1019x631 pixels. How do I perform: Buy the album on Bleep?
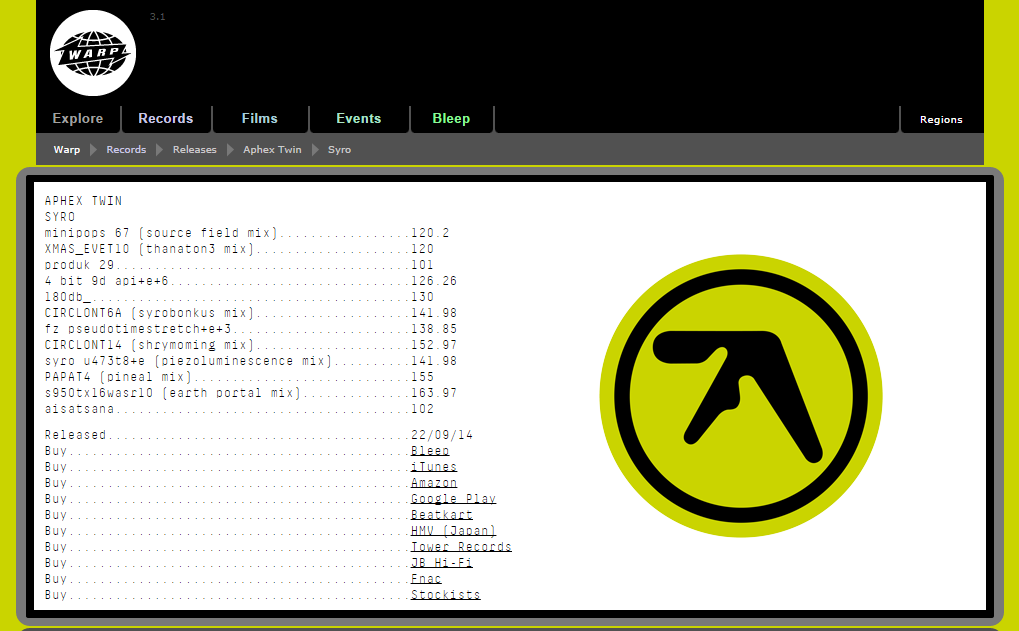(430, 451)
